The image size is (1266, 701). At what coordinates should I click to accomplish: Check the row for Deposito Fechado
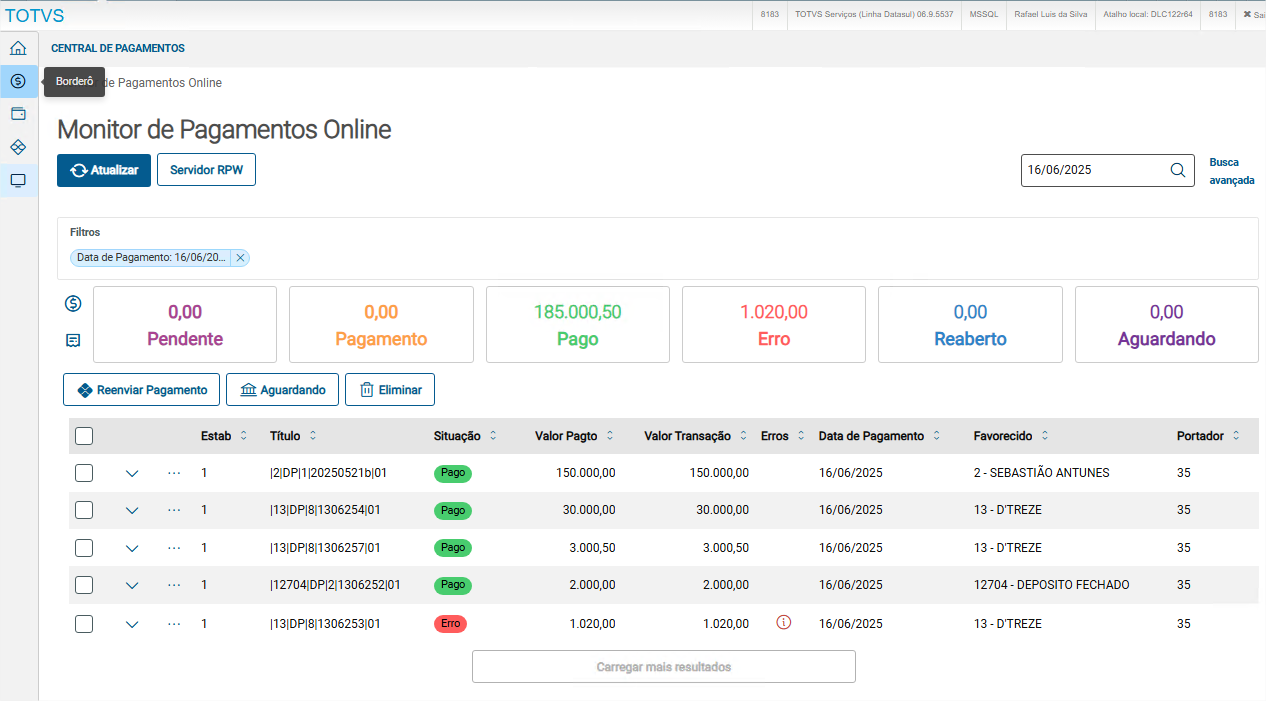[84, 585]
